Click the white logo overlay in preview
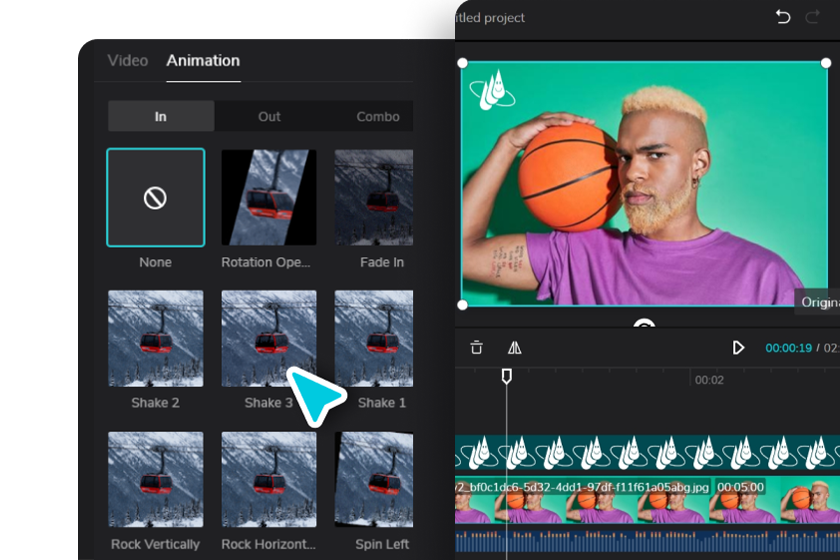The image size is (840, 560). click(x=492, y=90)
